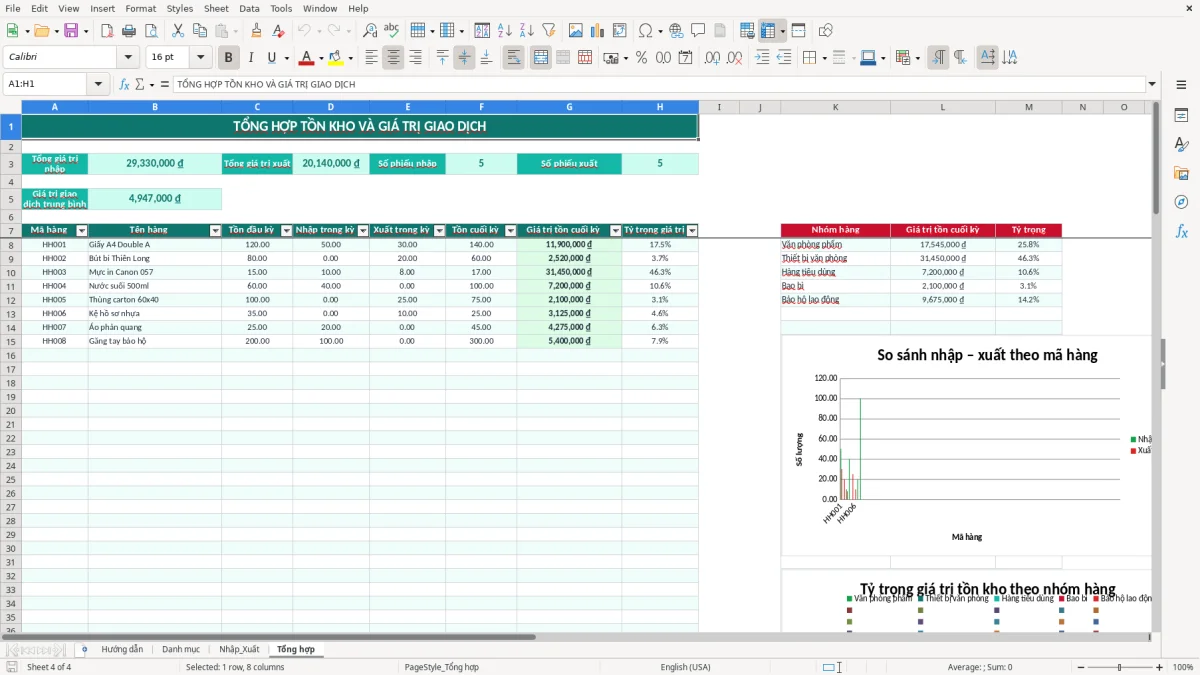Click the Print icon
The height and width of the screenshot is (675, 1200).
pyautogui.click(x=127, y=31)
